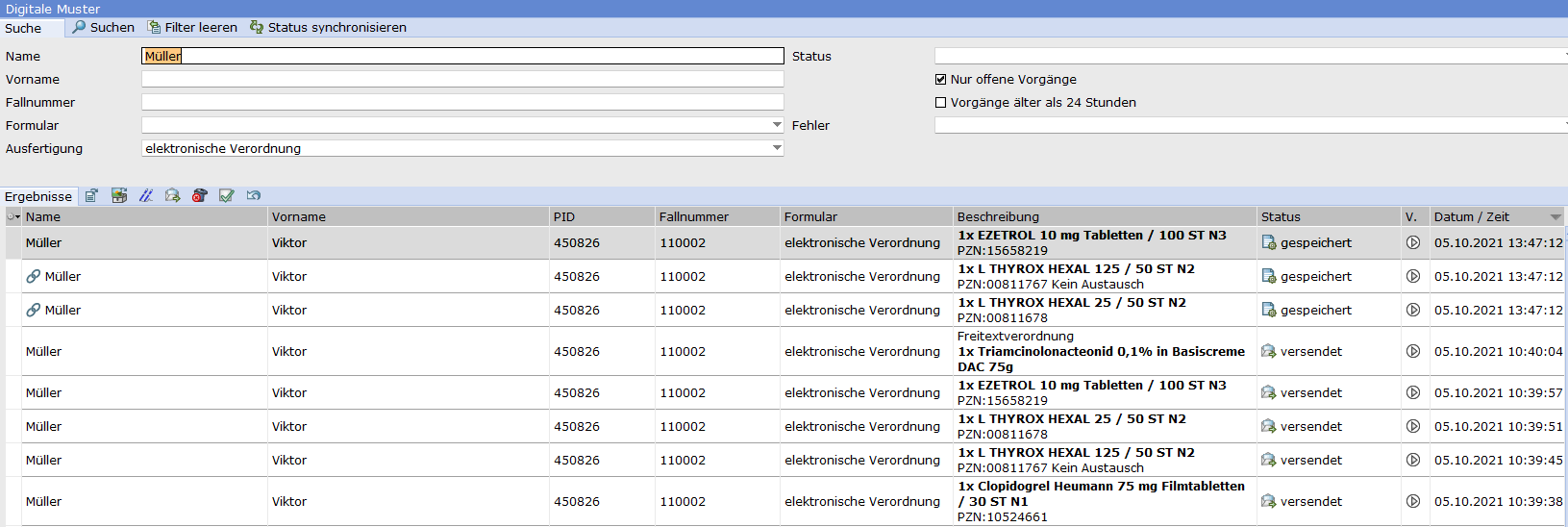Image resolution: width=1568 pixels, height=527 pixels.
Task: Sort by the Fallnummer column header
Action: tap(717, 216)
